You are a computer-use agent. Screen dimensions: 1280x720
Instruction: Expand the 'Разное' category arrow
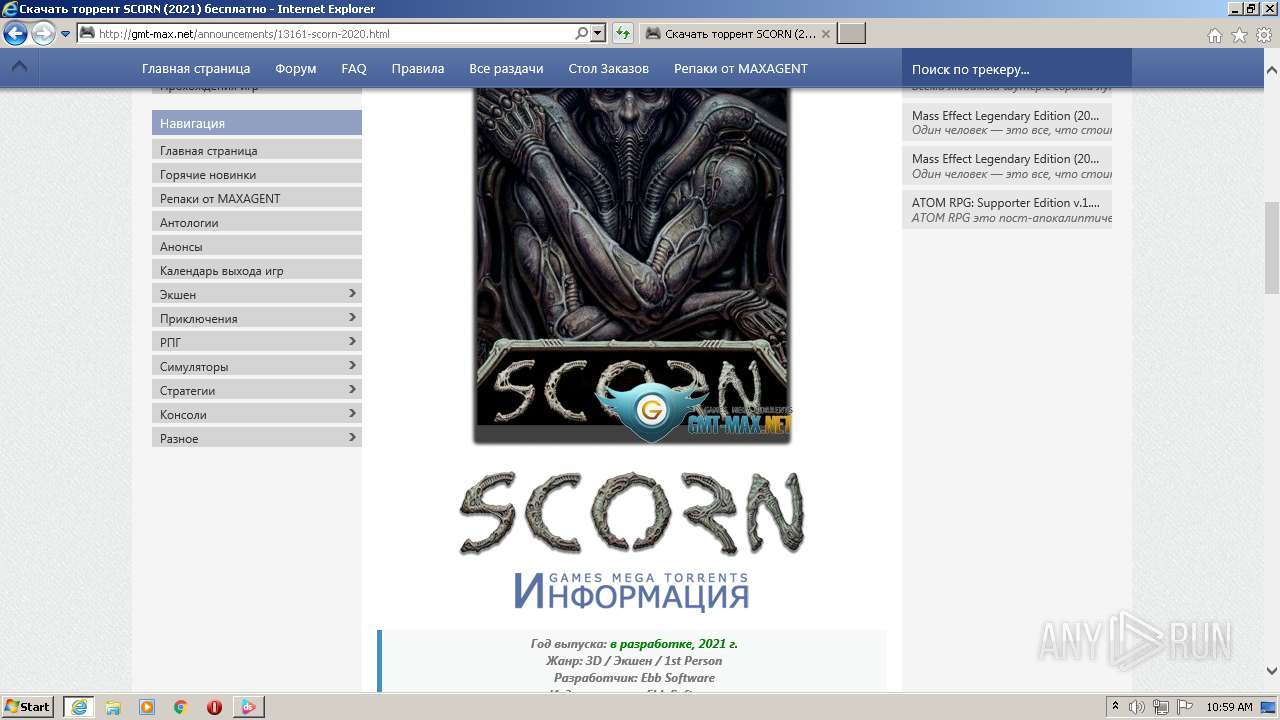(x=352, y=437)
